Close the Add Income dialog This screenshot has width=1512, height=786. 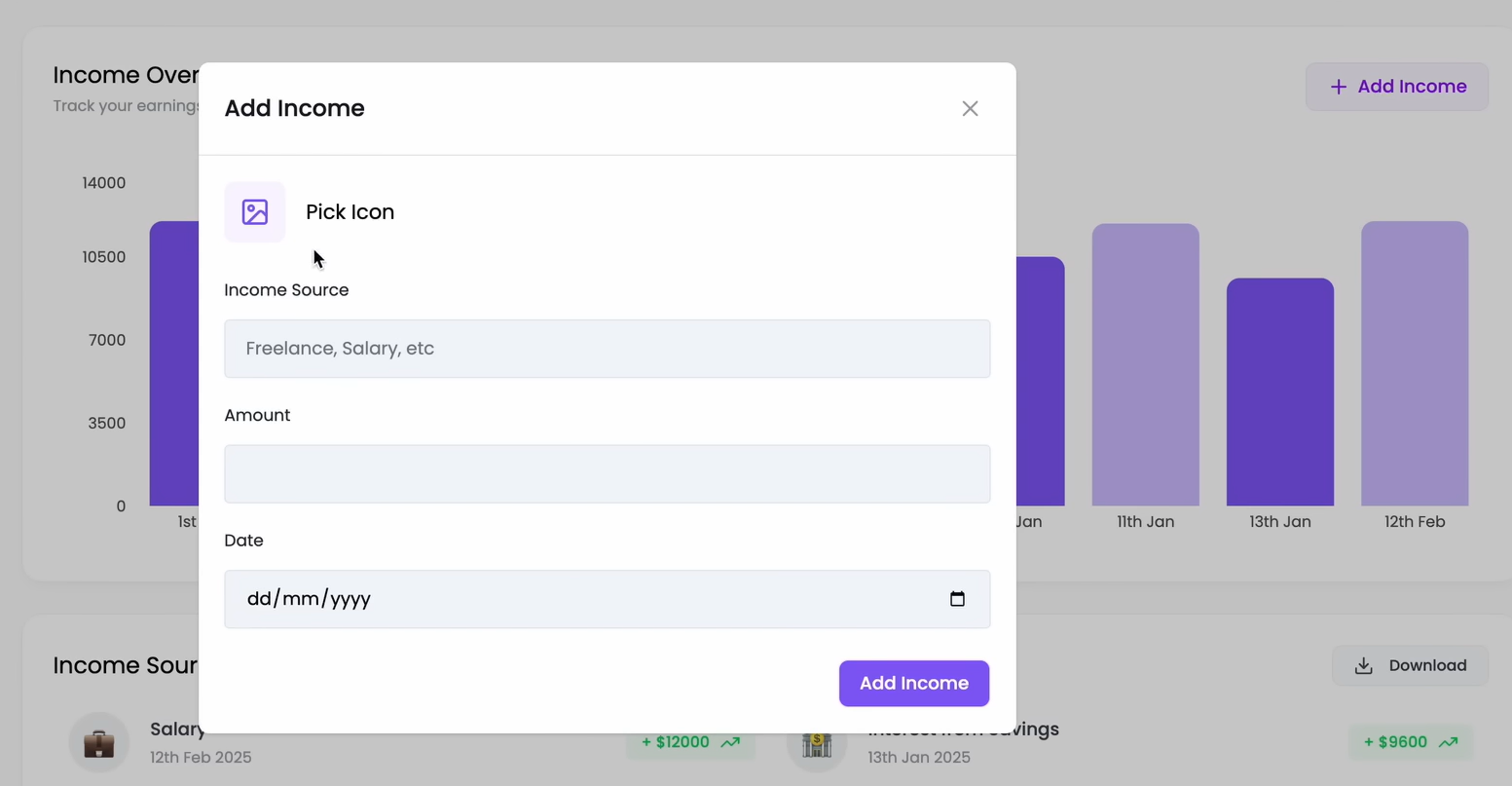tap(970, 108)
